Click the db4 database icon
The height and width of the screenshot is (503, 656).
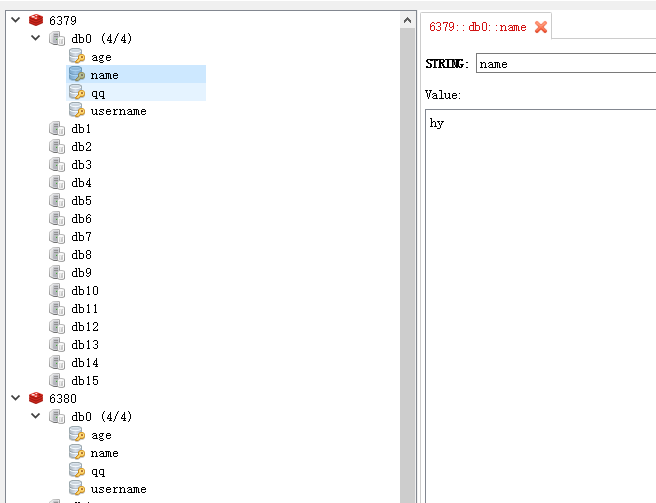click(x=57, y=182)
